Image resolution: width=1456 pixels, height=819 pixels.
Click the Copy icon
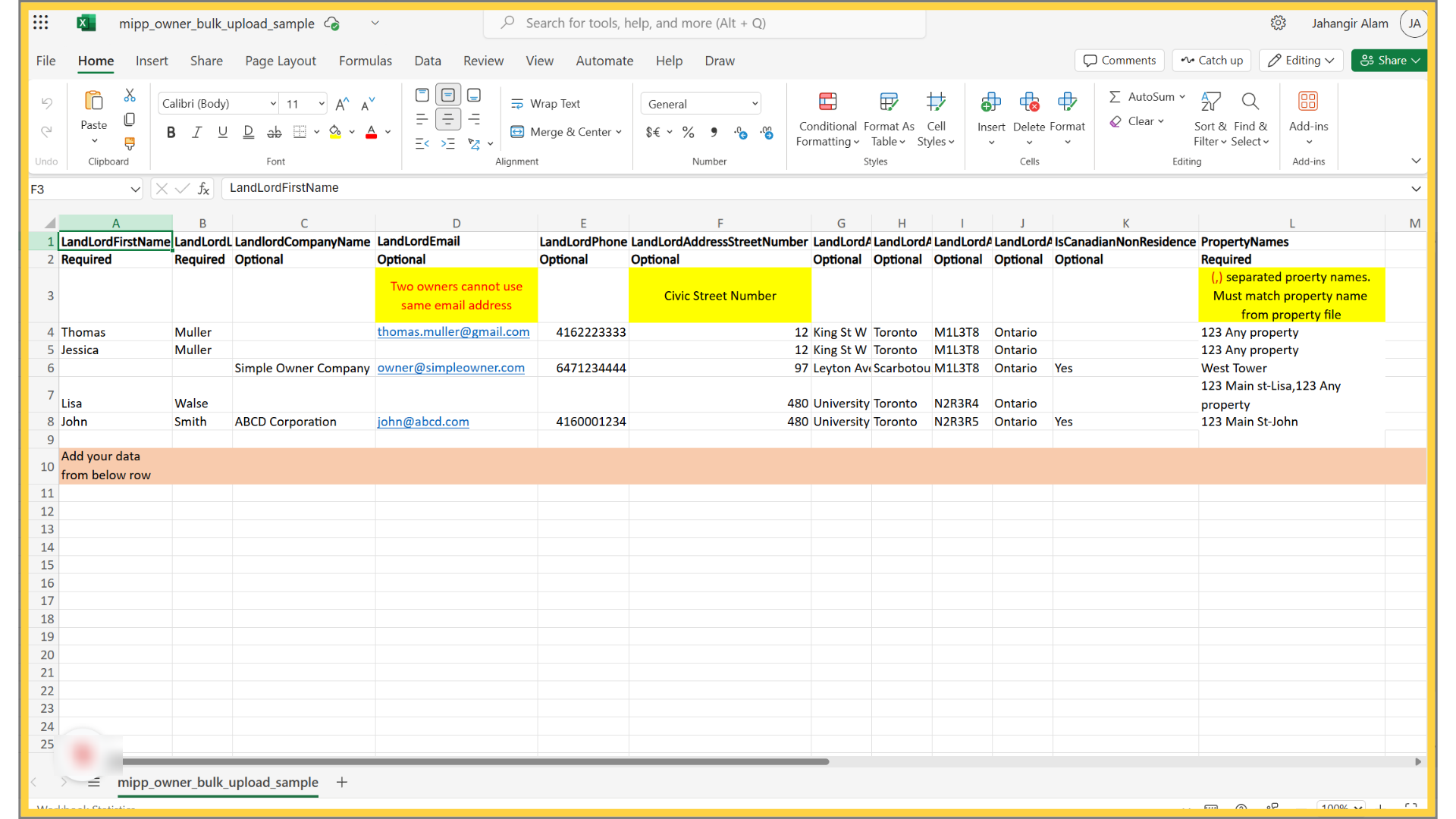130,119
